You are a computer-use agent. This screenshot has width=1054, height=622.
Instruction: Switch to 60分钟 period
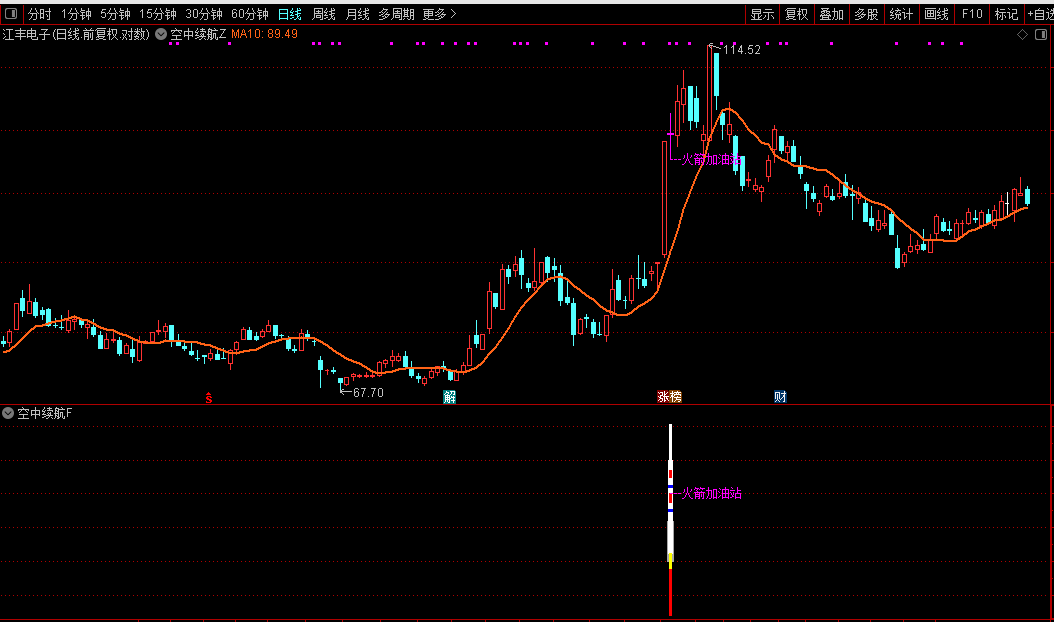249,14
